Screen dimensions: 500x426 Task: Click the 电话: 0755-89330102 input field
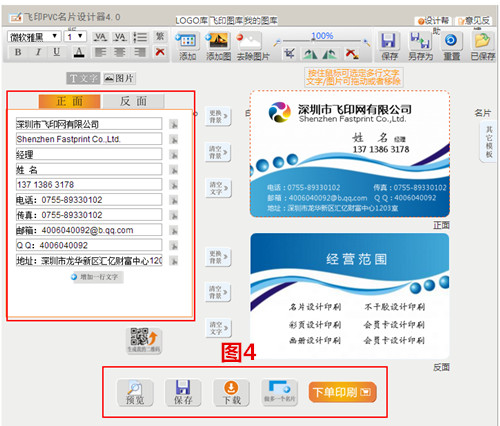coord(89,200)
